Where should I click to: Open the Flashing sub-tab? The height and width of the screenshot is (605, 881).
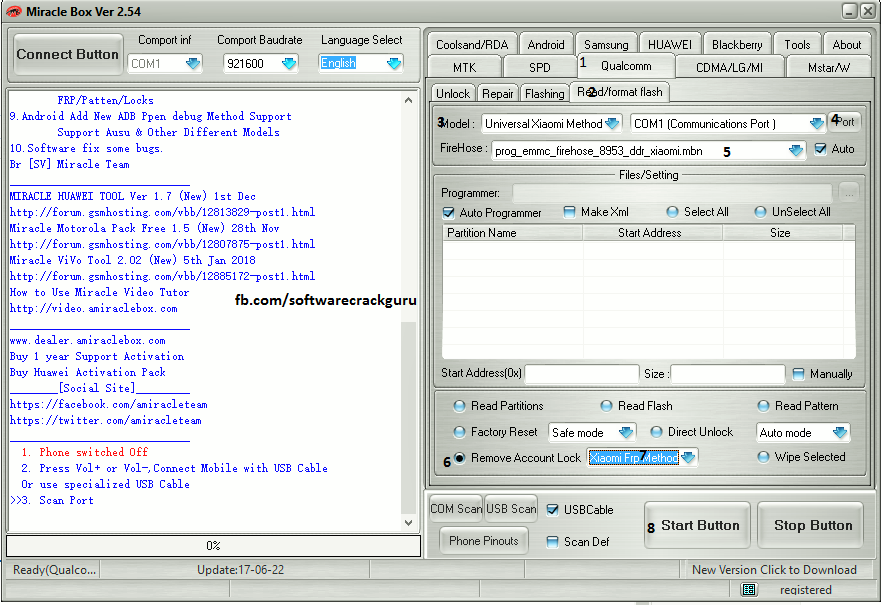point(544,94)
